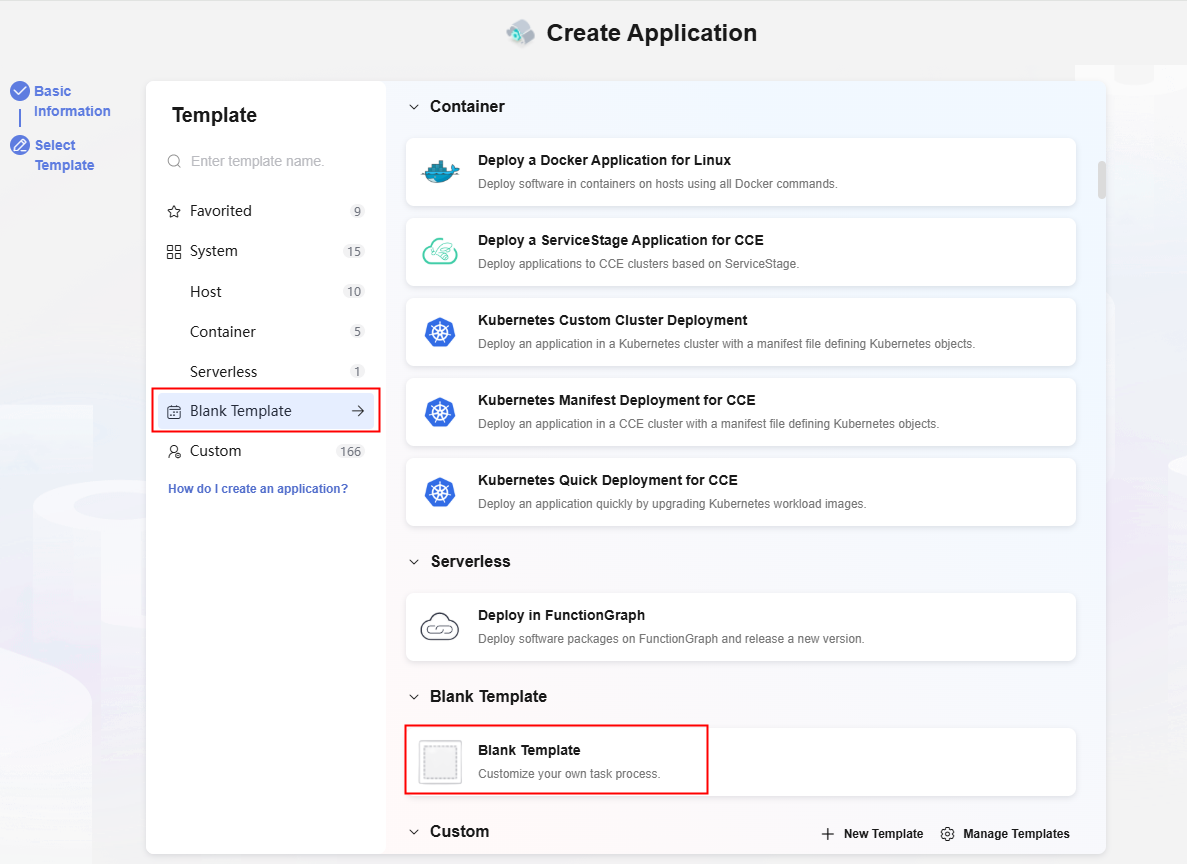This screenshot has width=1187, height=864.
Task: Click 'Deploy software in containers on hosts' description
Action: coord(658,184)
